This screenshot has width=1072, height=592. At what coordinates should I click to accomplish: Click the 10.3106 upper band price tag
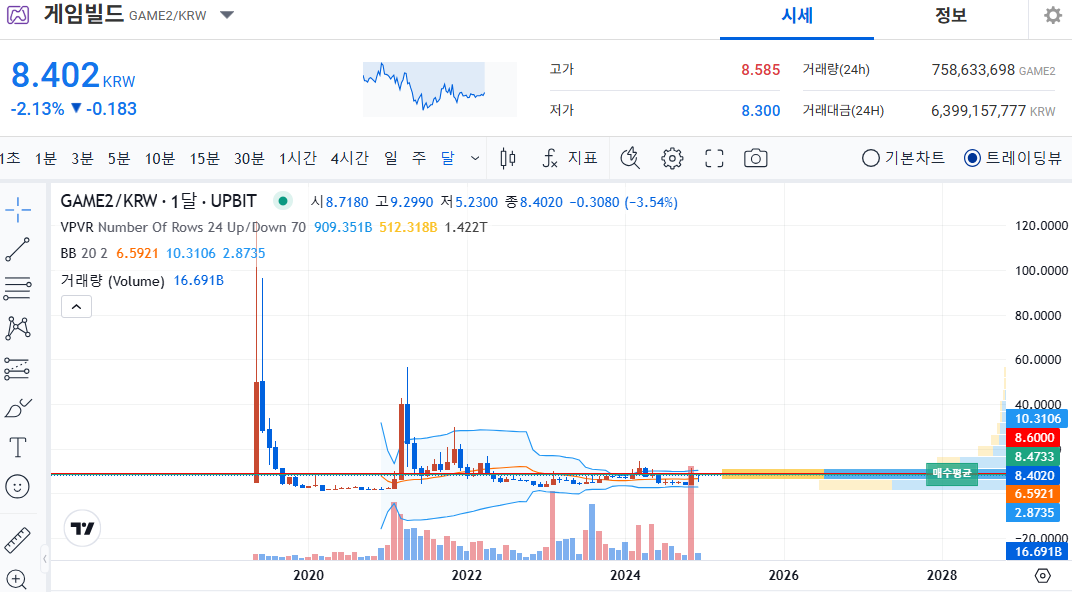coord(1037,419)
